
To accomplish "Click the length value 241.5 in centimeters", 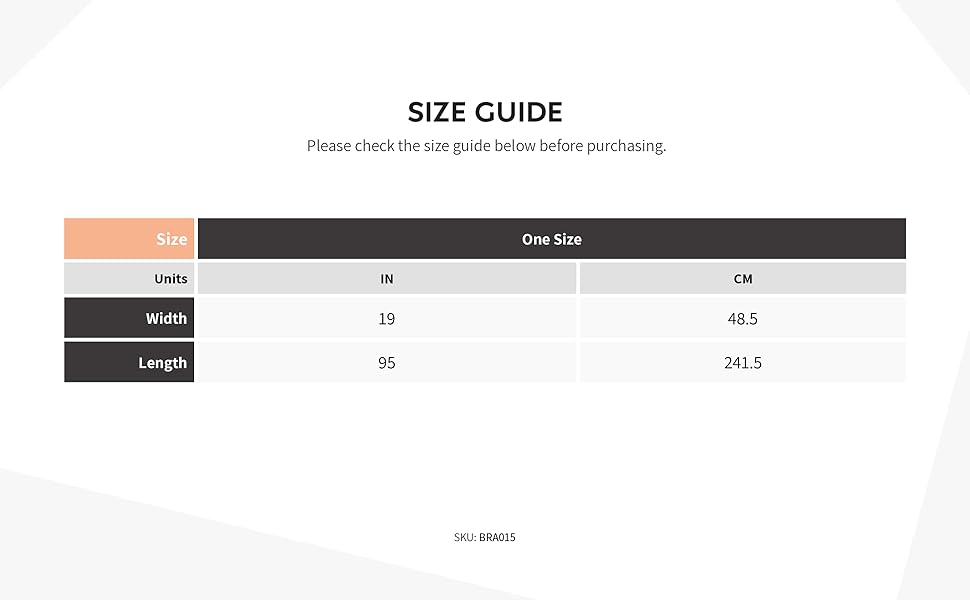I will pyautogui.click(x=742, y=363).
